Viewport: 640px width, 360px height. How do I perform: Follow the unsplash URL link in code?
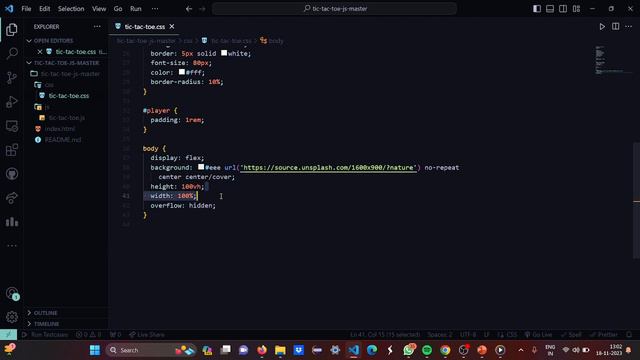click(x=328, y=168)
